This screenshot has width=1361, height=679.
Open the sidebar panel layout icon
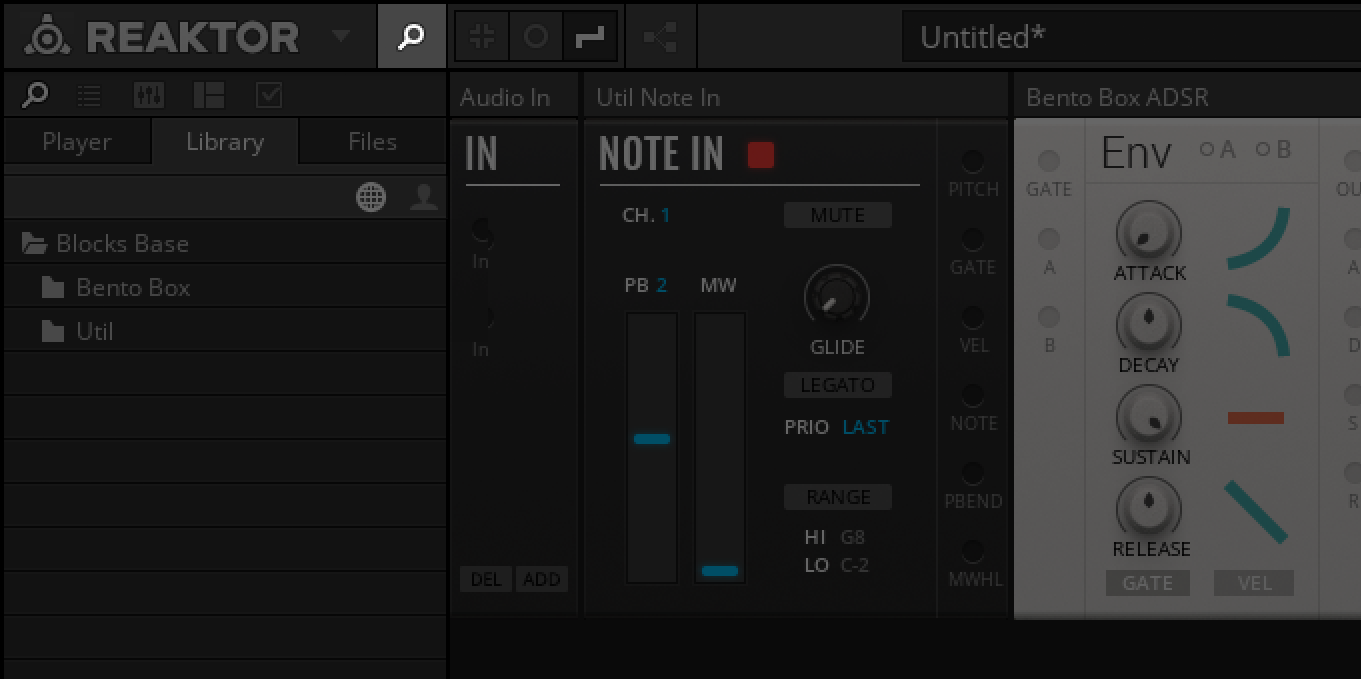(208, 95)
